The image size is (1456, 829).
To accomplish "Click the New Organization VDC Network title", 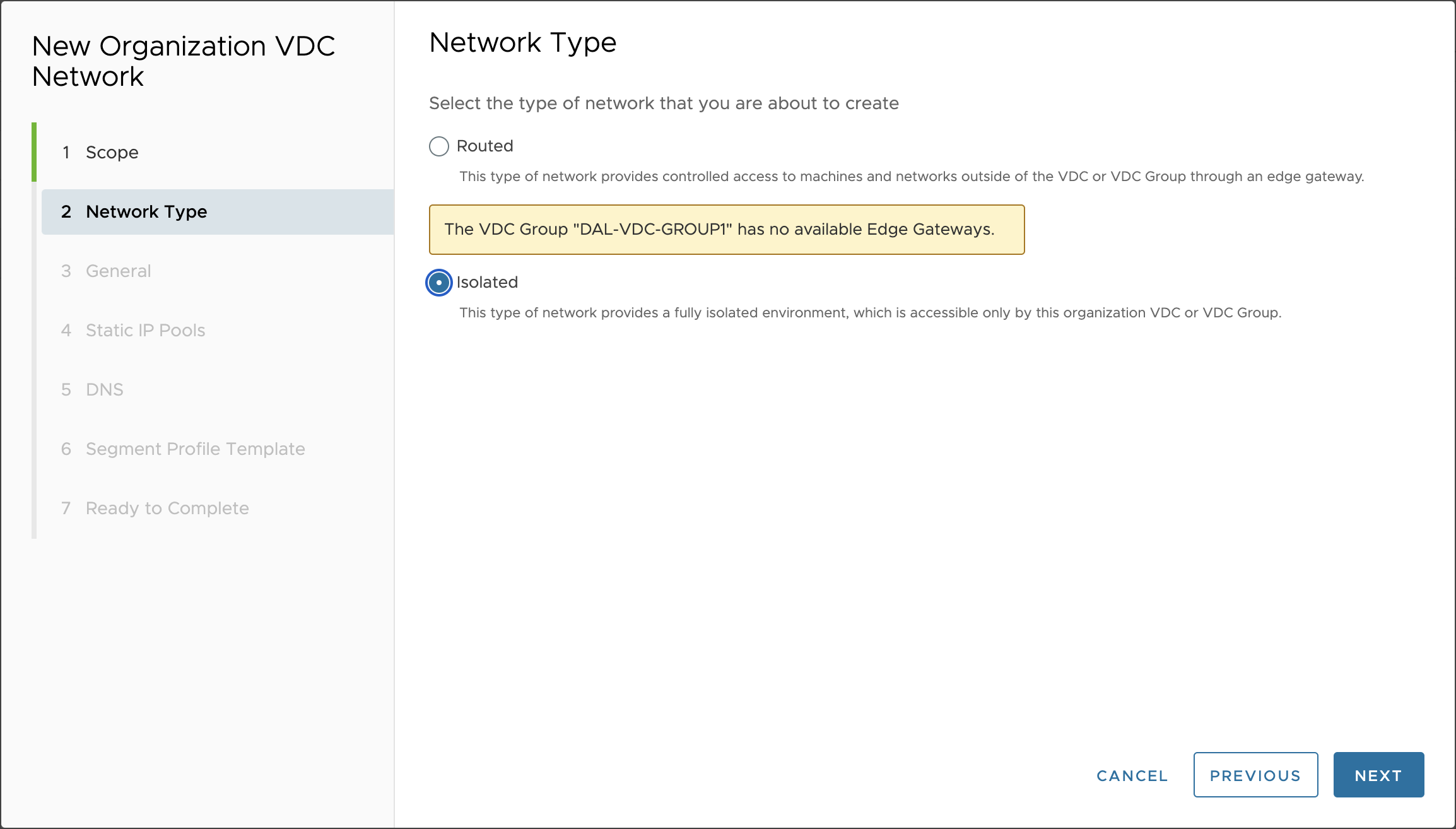I will coord(183,61).
